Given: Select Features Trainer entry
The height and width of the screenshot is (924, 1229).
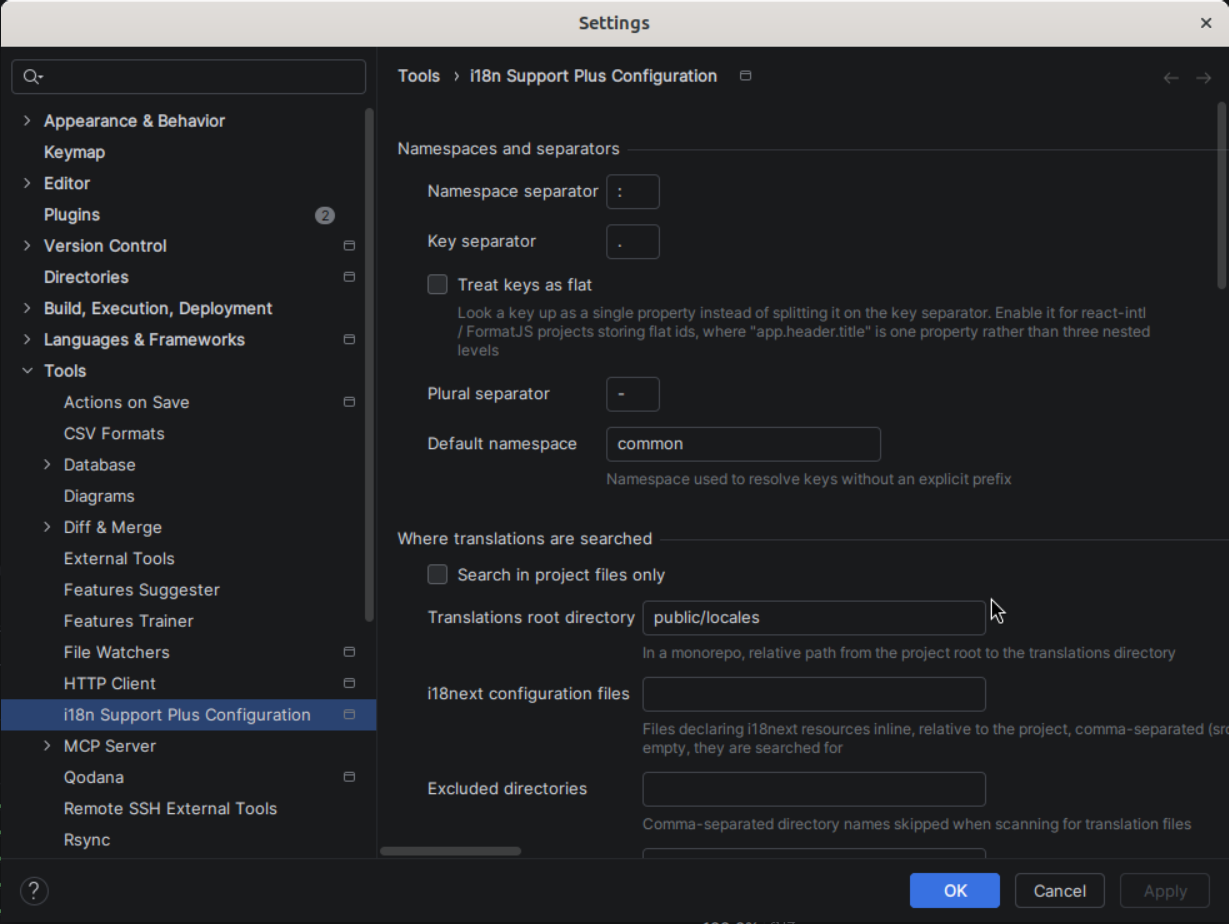Looking at the screenshot, I should (x=129, y=621).
